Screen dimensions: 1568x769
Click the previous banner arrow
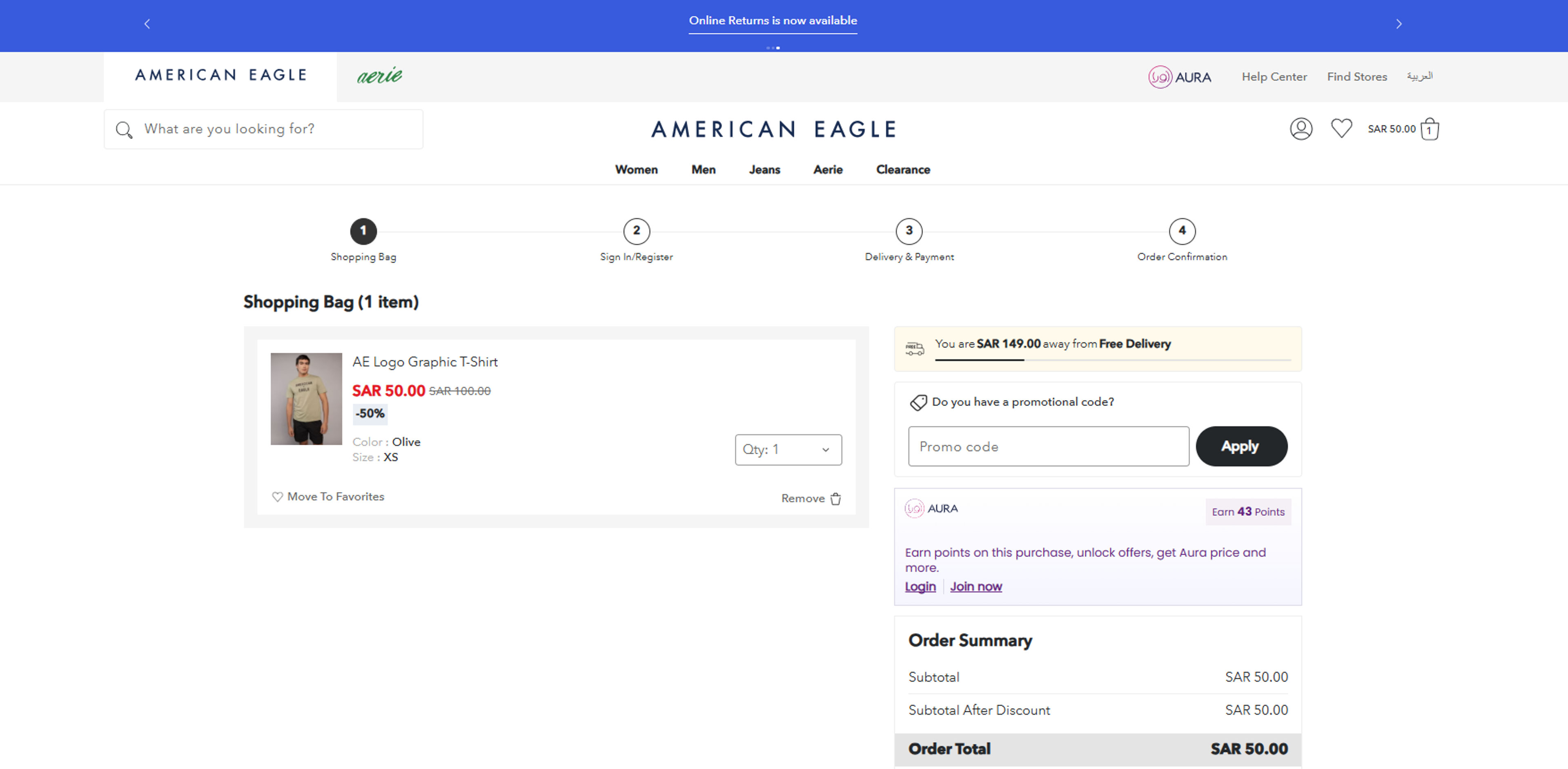(x=147, y=24)
